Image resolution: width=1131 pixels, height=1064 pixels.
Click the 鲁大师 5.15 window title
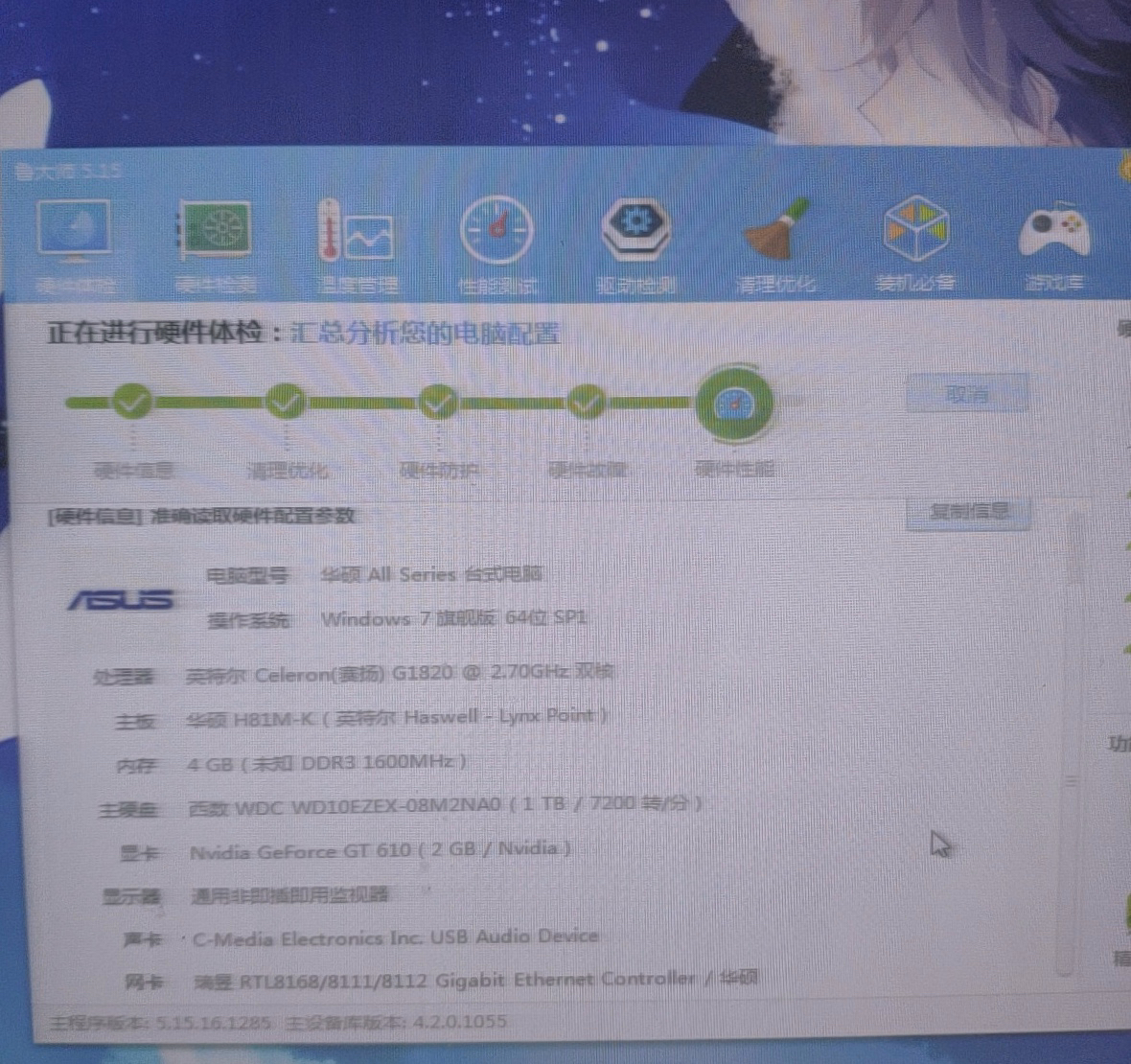(x=68, y=171)
